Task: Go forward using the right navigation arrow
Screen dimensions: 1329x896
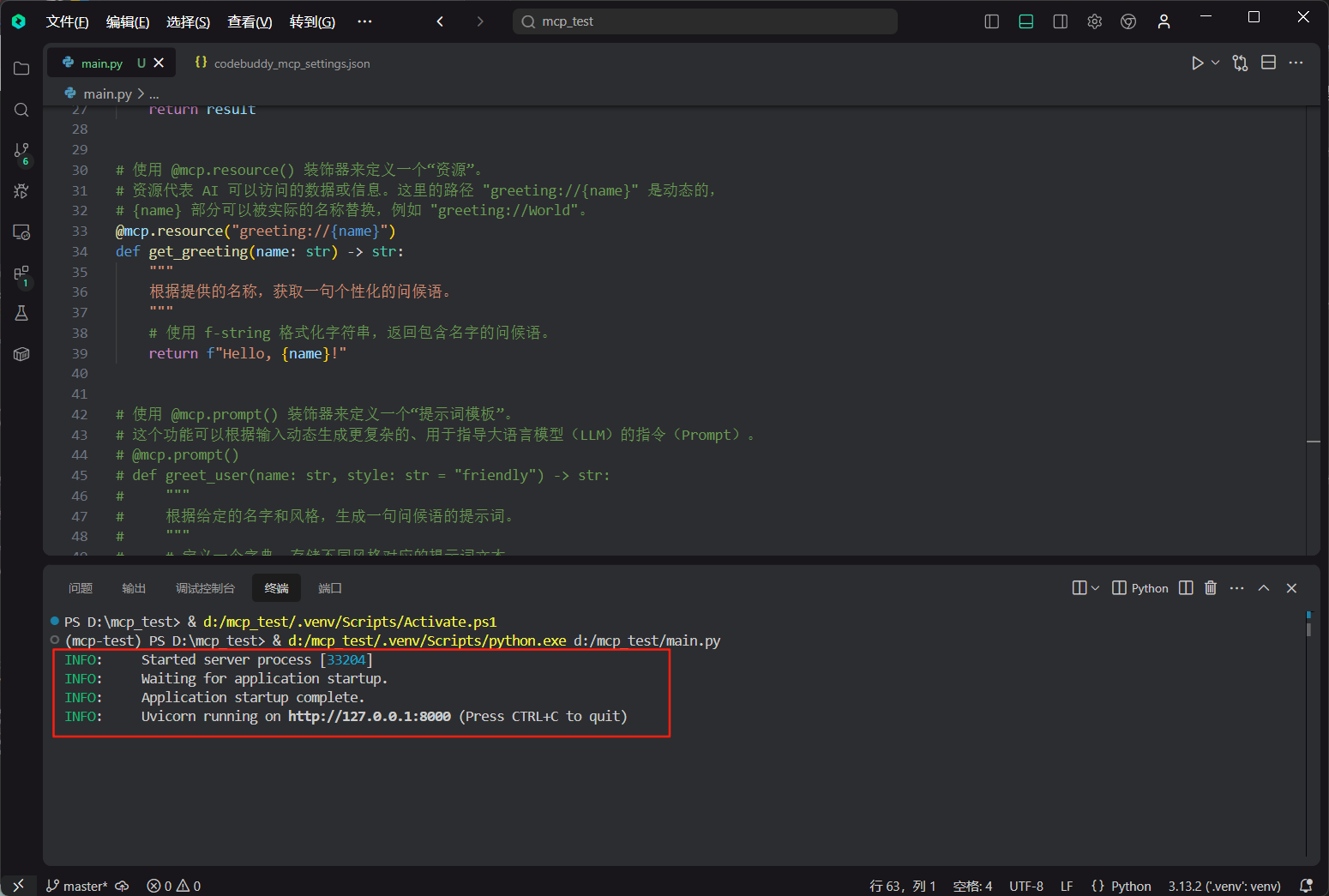Action: [x=480, y=21]
